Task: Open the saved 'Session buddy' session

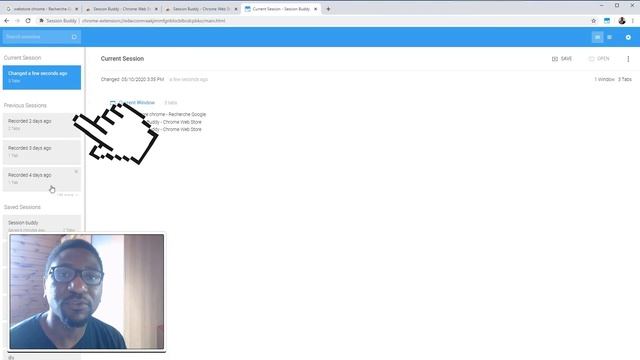Action: pos(42,225)
